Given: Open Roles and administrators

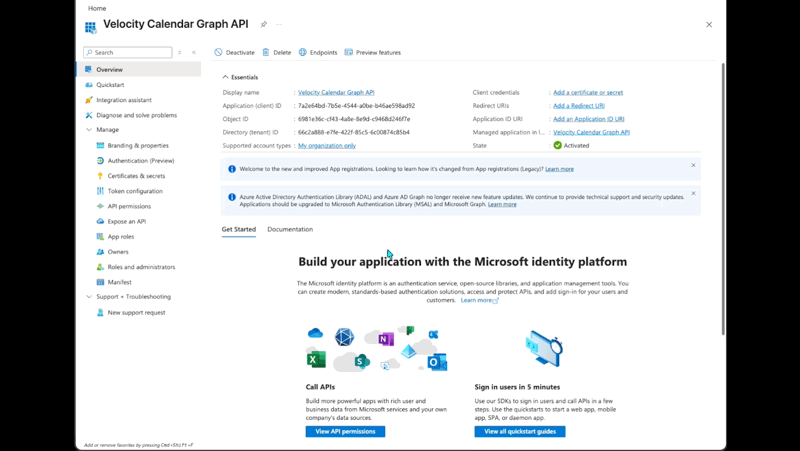Looking at the screenshot, I should click(141, 267).
